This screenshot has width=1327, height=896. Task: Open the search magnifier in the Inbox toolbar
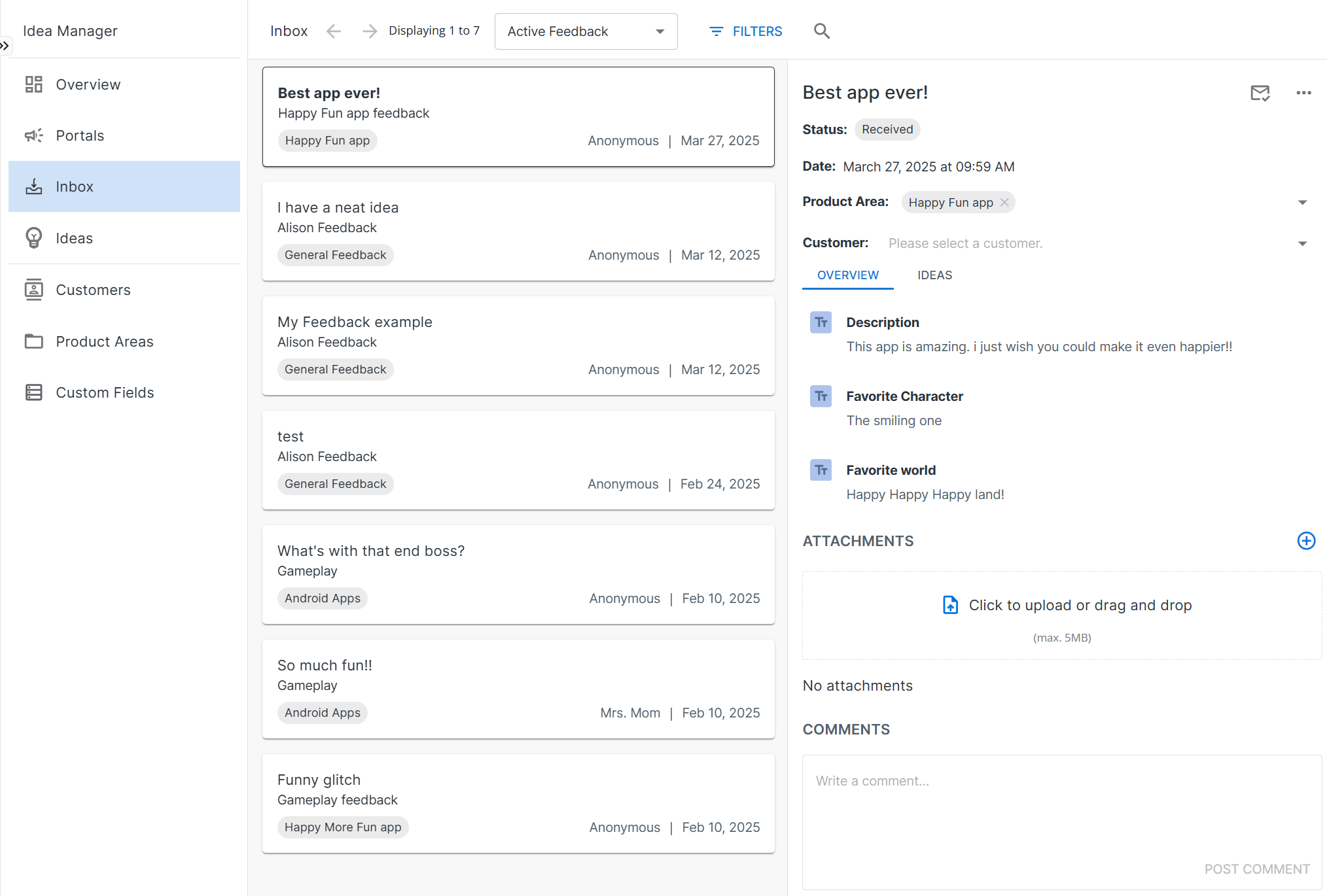pos(822,31)
